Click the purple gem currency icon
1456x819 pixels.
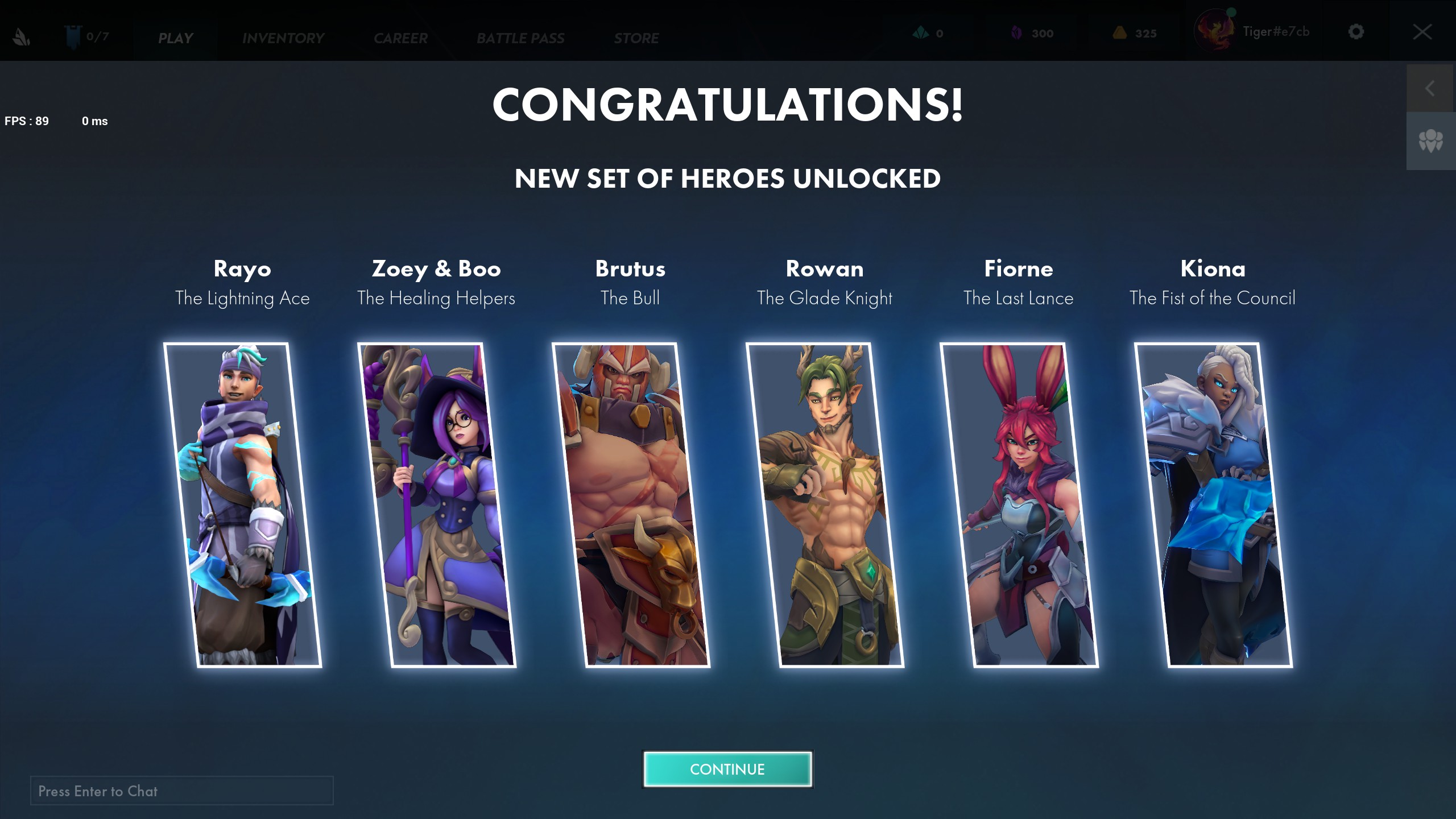tap(1016, 33)
